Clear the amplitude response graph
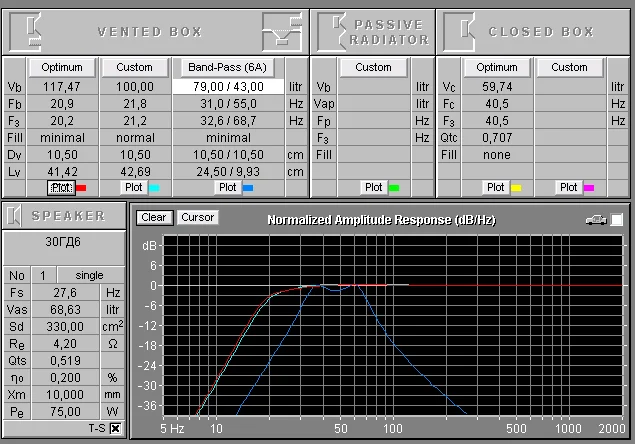This screenshot has width=635, height=444. (x=154, y=217)
